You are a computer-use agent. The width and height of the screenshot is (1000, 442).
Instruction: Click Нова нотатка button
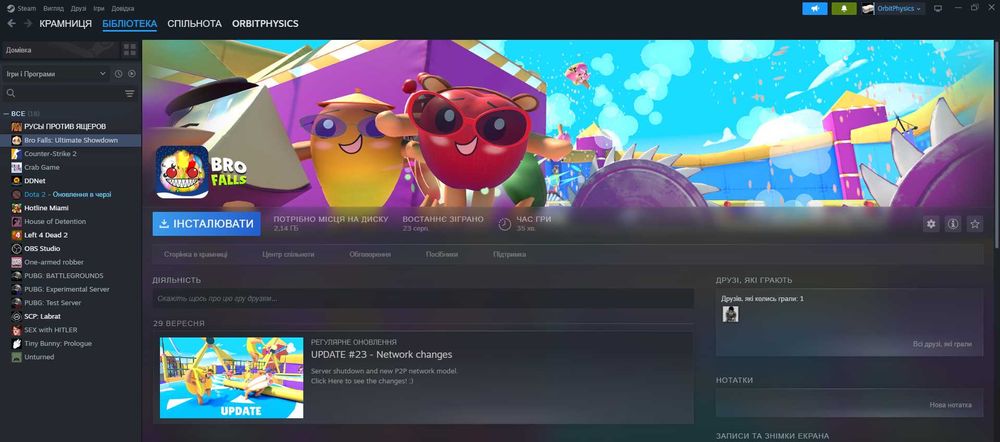click(951, 405)
